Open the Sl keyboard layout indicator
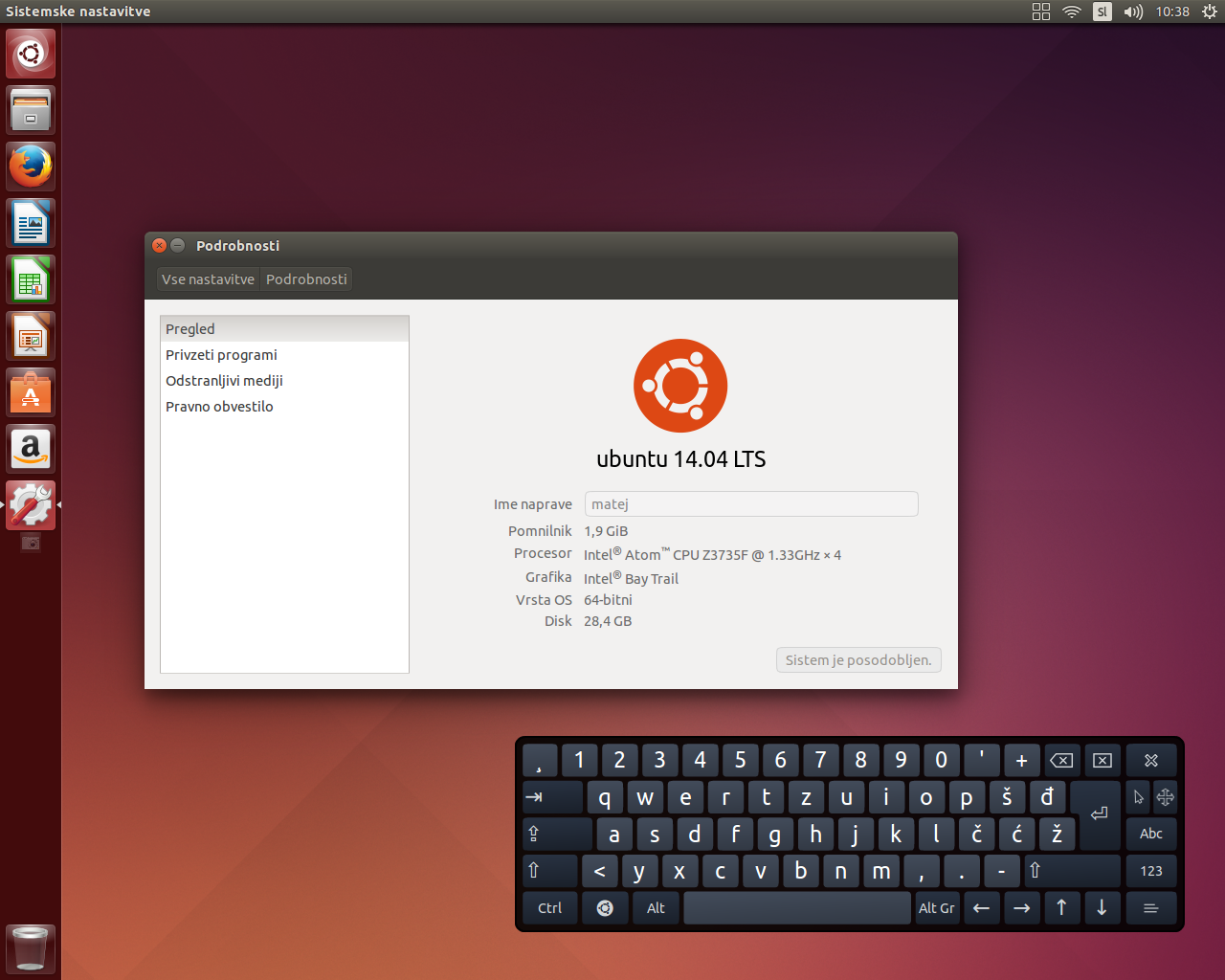 tap(1102, 11)
